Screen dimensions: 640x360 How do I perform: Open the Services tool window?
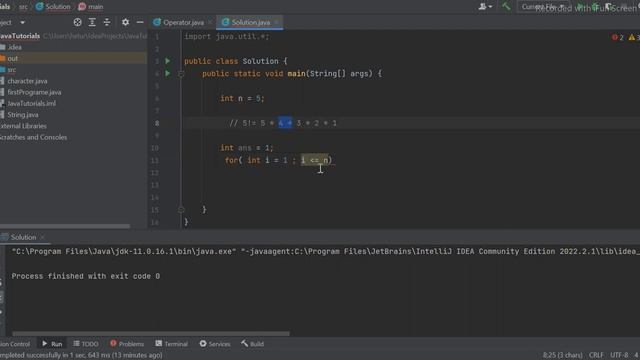tap(215, 344)
